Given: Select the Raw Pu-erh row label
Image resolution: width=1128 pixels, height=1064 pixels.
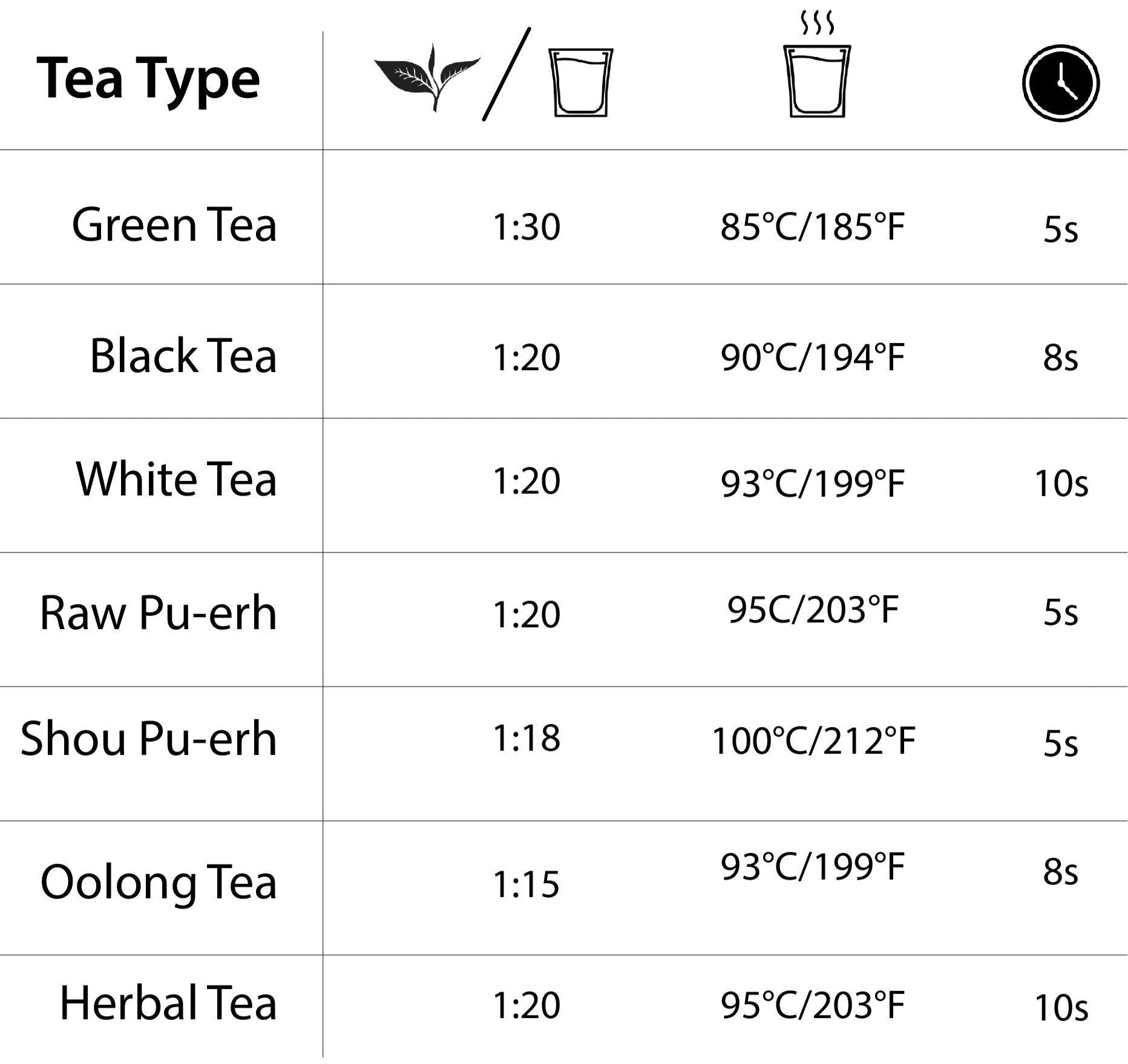Looking at the screenshot, I should click(x=159, y=613).
